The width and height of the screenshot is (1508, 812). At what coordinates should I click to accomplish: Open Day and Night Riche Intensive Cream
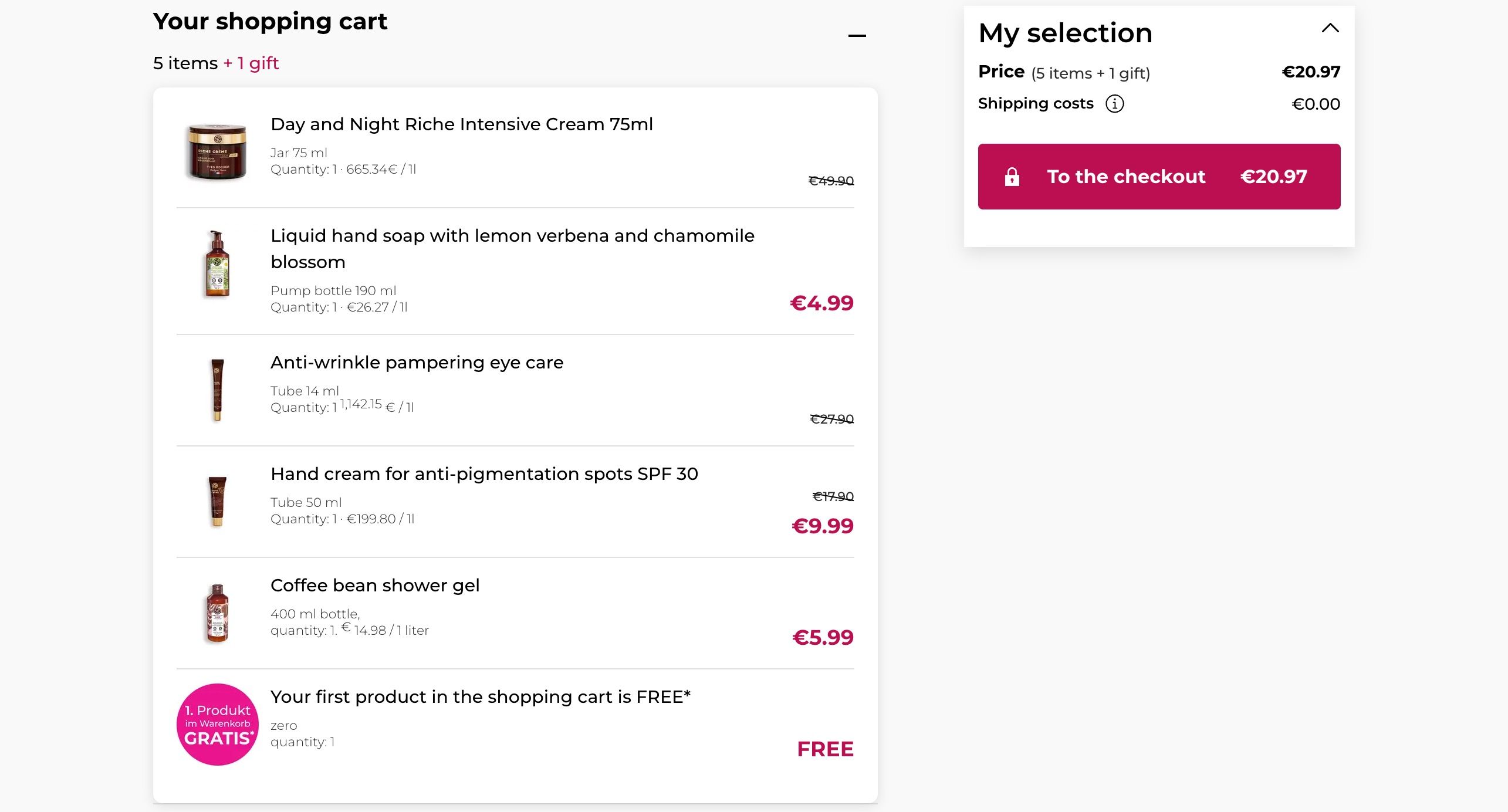(461, 124)
